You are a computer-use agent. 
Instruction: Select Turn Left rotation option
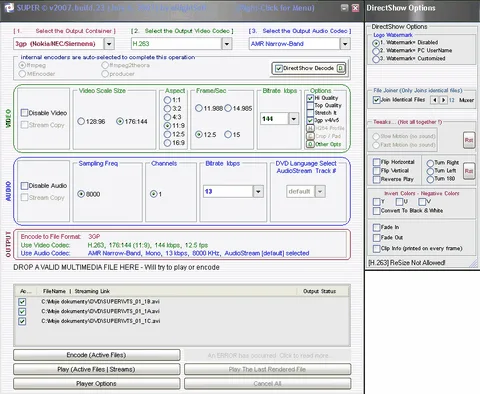coord(430,171)
